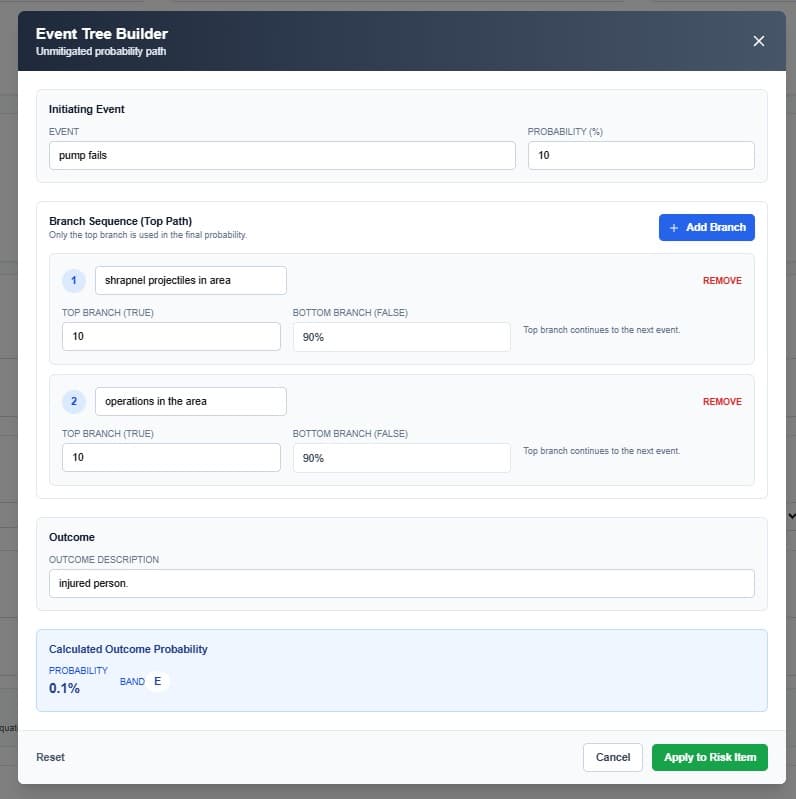Viewport: 796px width, 799px height.
Task: Click the initiating event Probability (%) field
Action: (640, 156)
